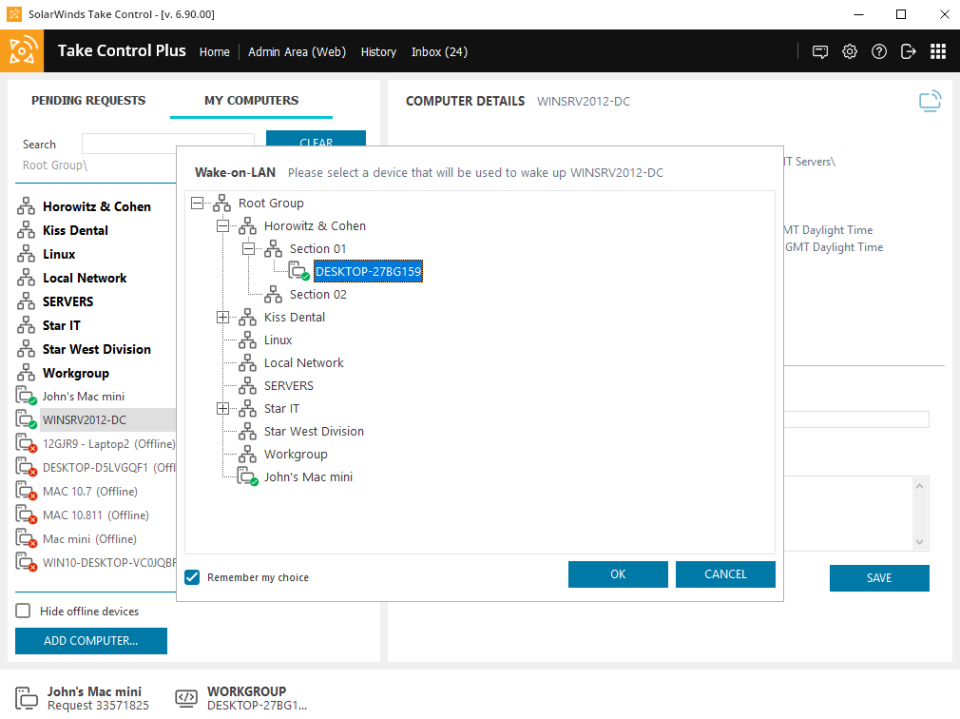The height and width of the screenshot is (719, 960).
Task: Expand the Star IT tree node
Action: pos(222,408)
